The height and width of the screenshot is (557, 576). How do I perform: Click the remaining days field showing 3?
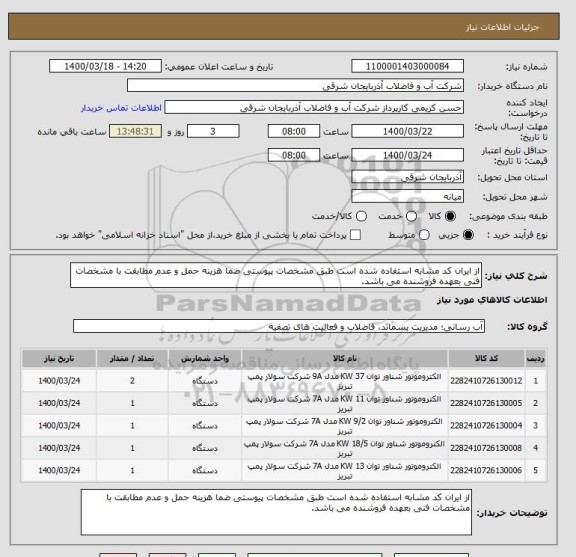(x=213, y=131)
